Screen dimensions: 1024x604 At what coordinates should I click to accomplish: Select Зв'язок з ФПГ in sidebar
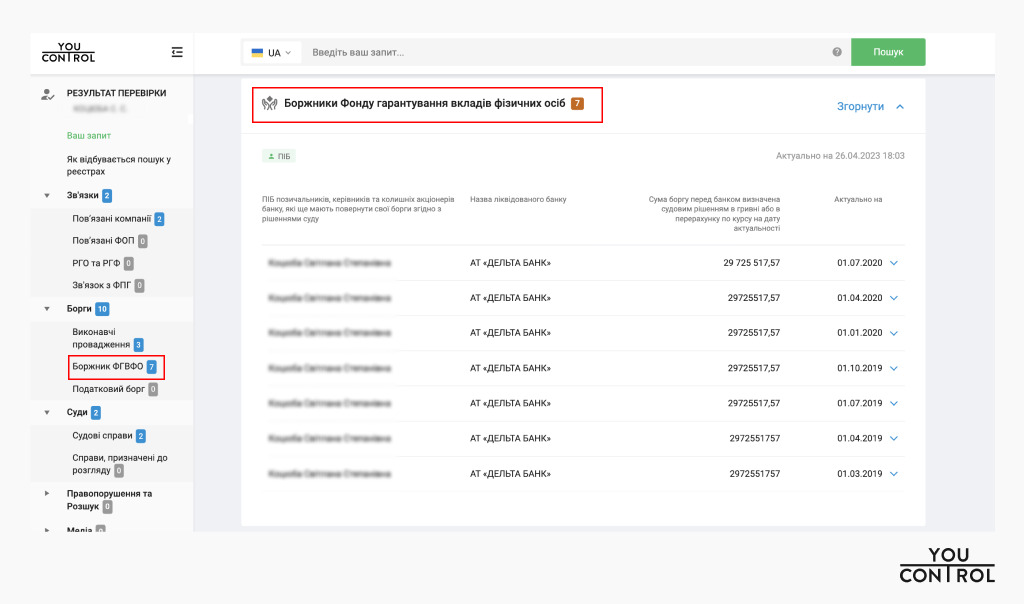(102, 285)
